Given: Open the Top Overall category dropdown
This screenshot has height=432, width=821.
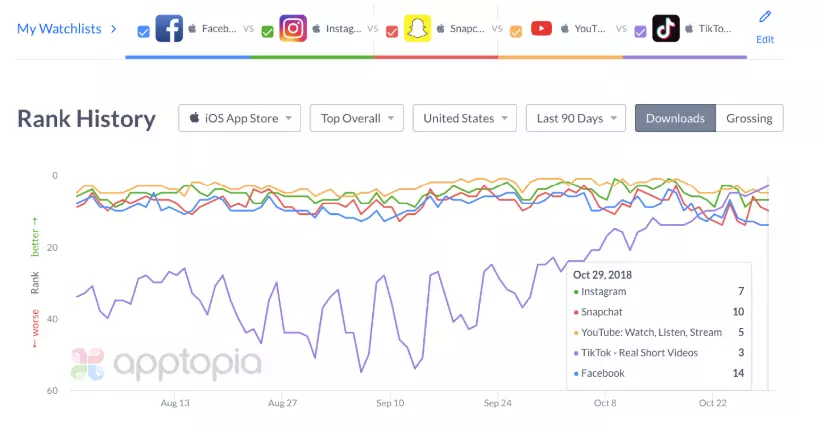Looking at the screenshot, I should click(x=357, y=118).
